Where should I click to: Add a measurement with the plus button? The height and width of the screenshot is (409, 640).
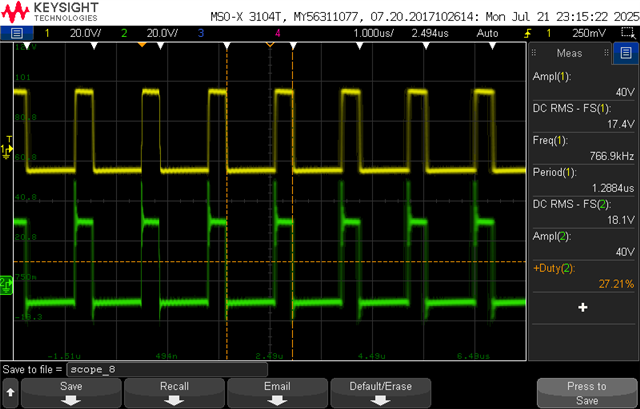pos(583,307)
